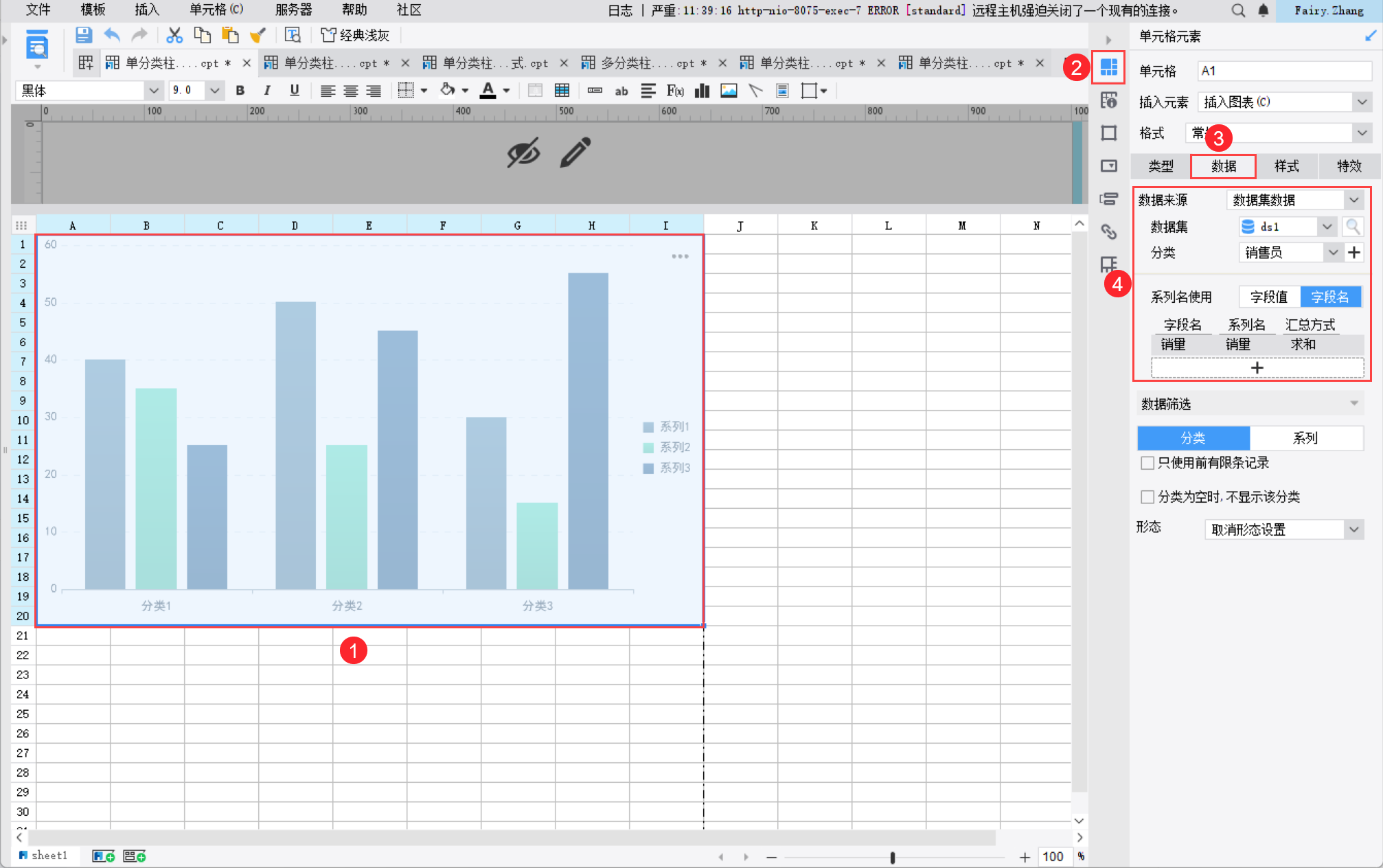This screenshot has height=868, width=1383.
Task: Click the save template icon
Action: coord(84,35)
